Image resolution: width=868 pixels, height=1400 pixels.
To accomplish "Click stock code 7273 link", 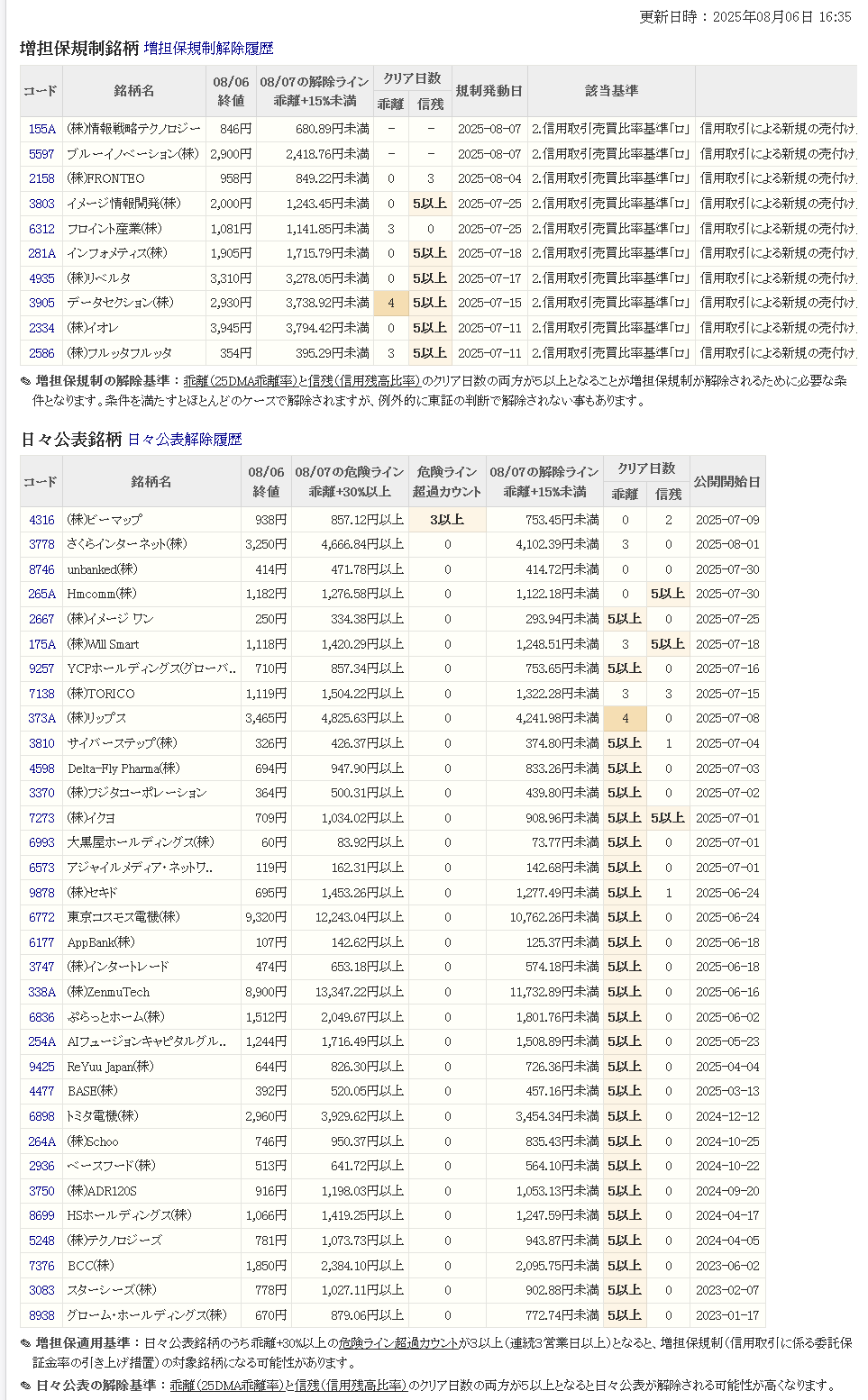I will coord(41,818).
